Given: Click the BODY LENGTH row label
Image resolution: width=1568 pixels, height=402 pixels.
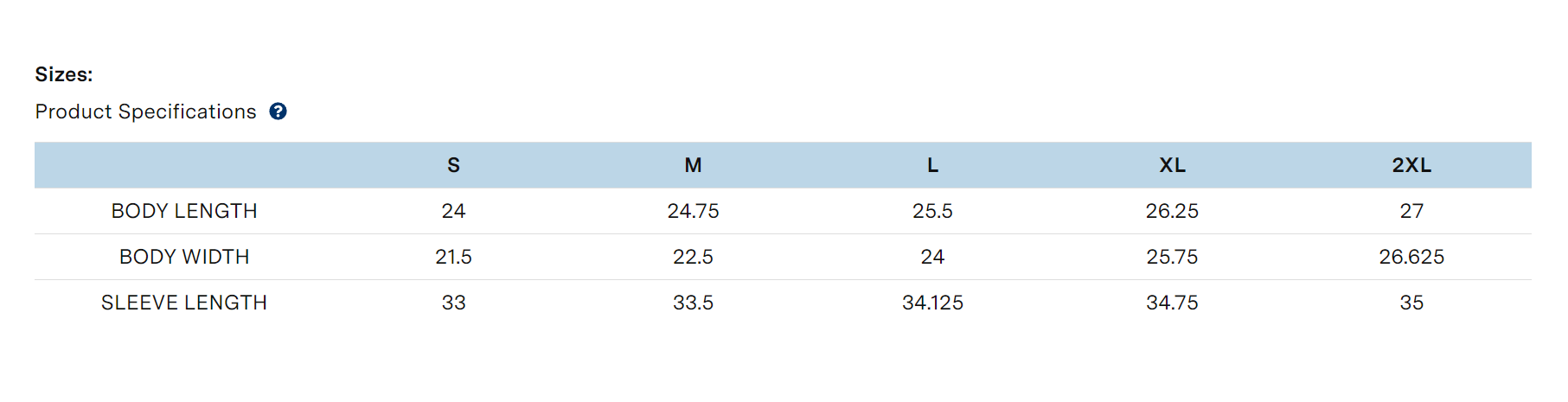Looking at the screenshot, I should 184,211.
